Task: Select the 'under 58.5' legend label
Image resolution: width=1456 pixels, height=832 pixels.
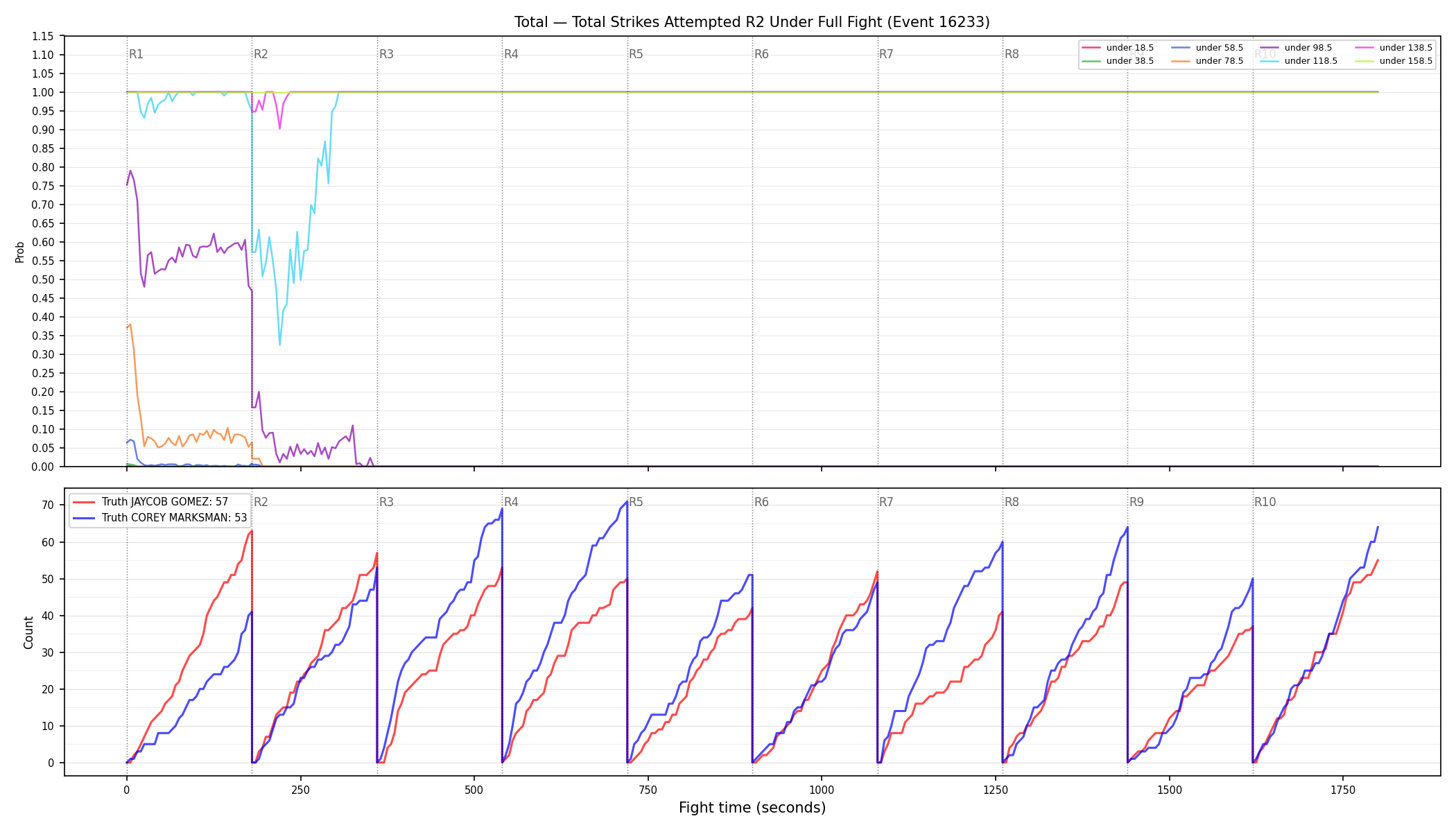Action: pyautogui.click(x=1220, y=48)
